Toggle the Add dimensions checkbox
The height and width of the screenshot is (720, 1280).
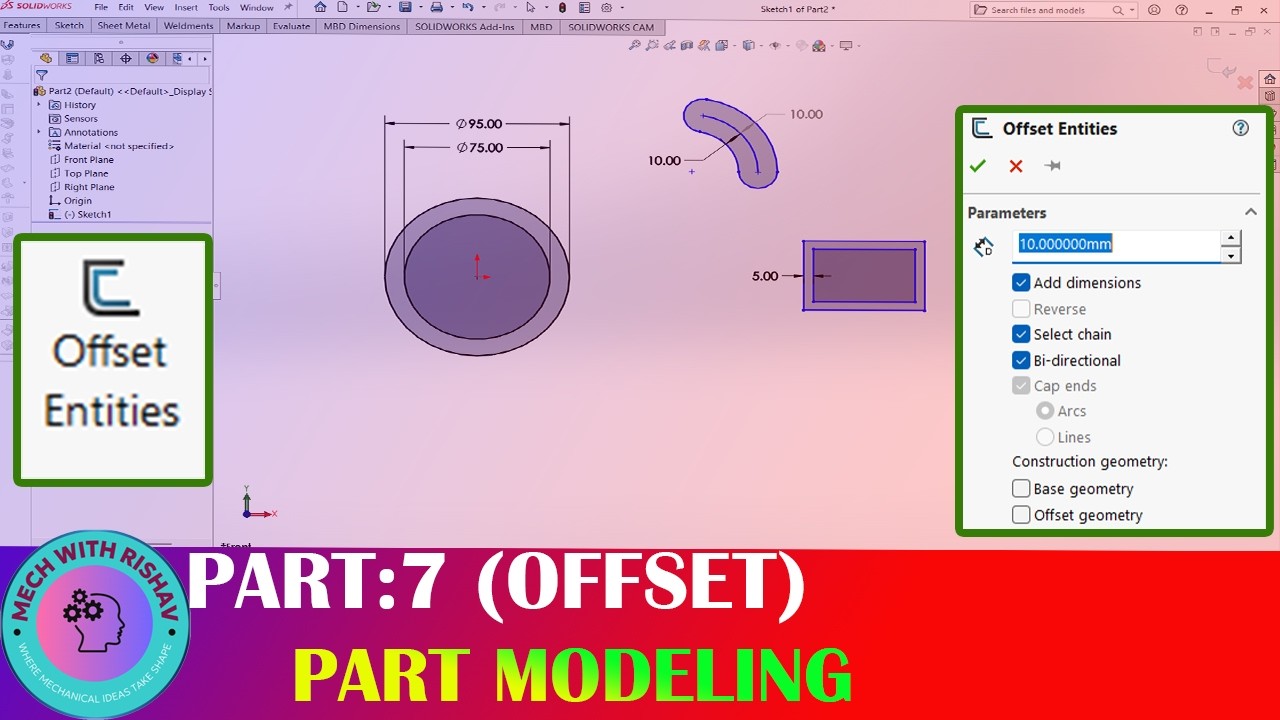tap(1021, 283)
